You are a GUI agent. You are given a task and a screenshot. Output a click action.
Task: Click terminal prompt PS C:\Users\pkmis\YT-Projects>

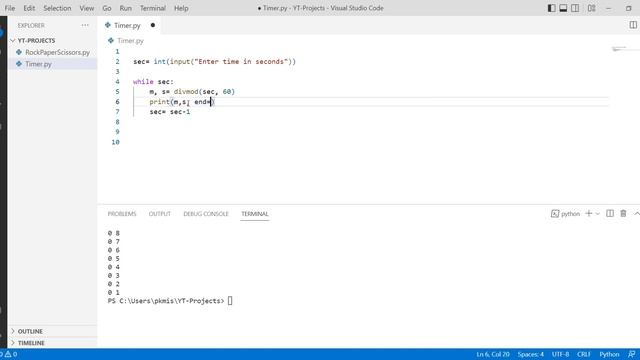166,301
